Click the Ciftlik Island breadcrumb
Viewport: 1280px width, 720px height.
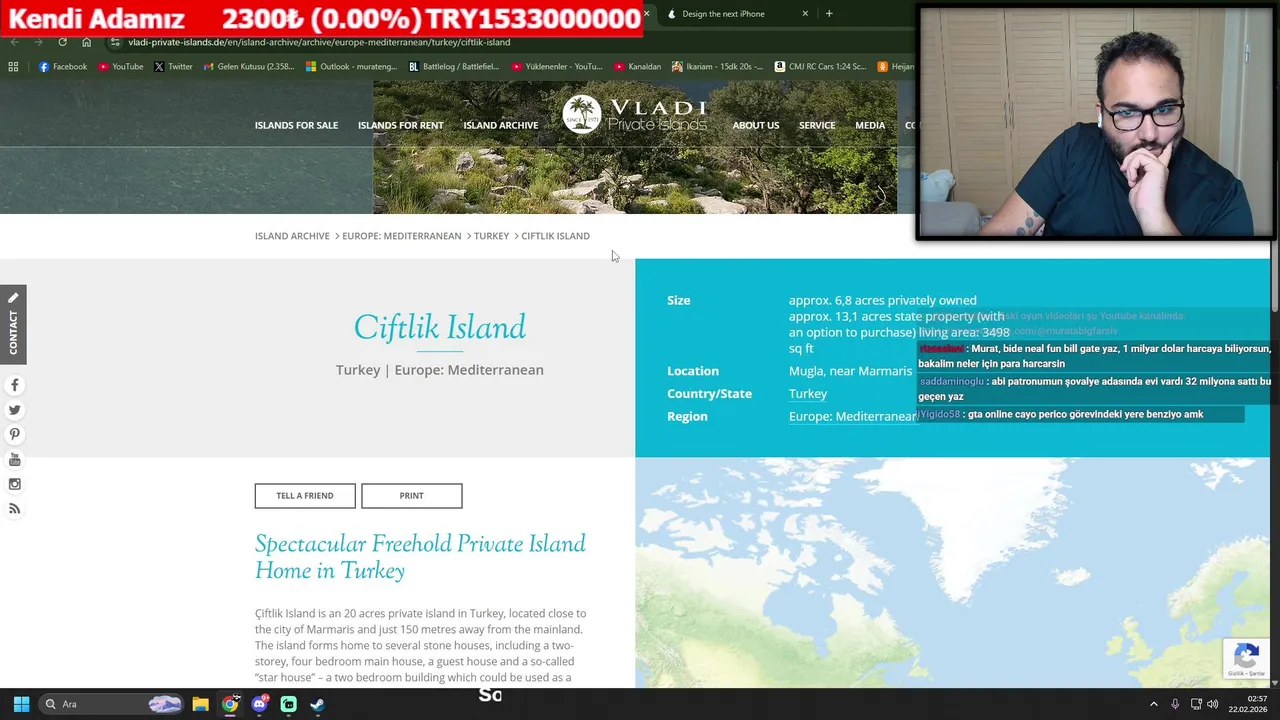555,236
